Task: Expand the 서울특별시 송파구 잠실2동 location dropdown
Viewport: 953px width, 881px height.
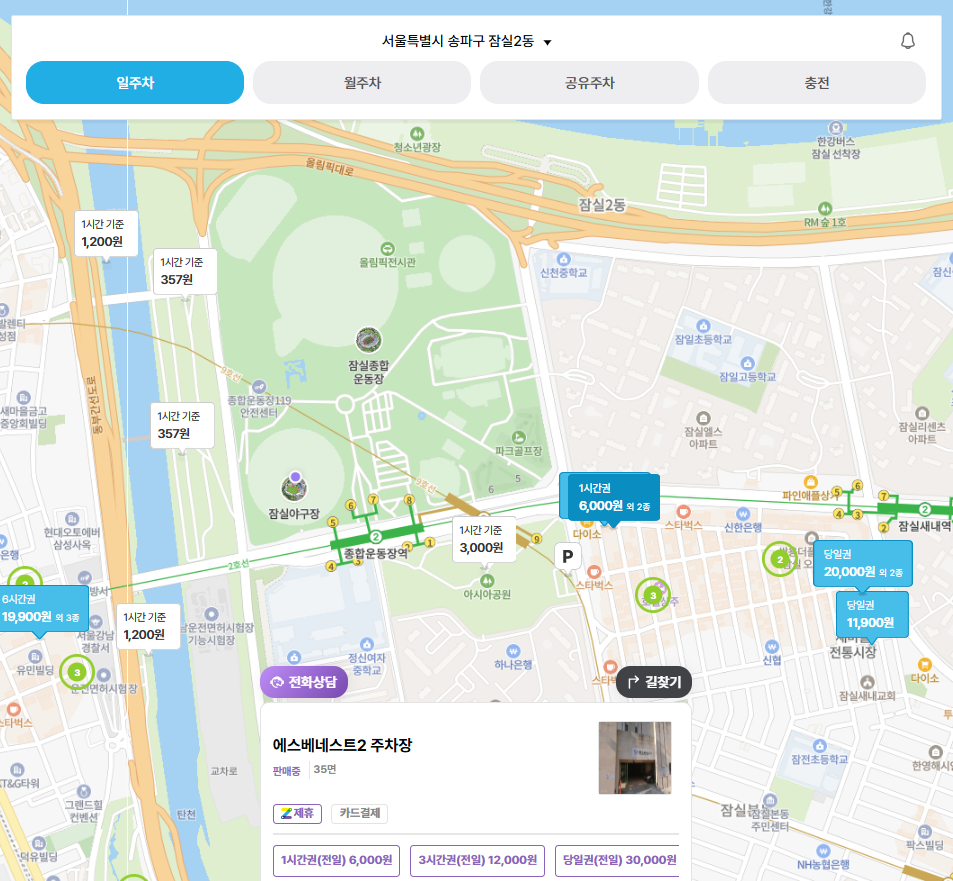Action: coord(467,41)
